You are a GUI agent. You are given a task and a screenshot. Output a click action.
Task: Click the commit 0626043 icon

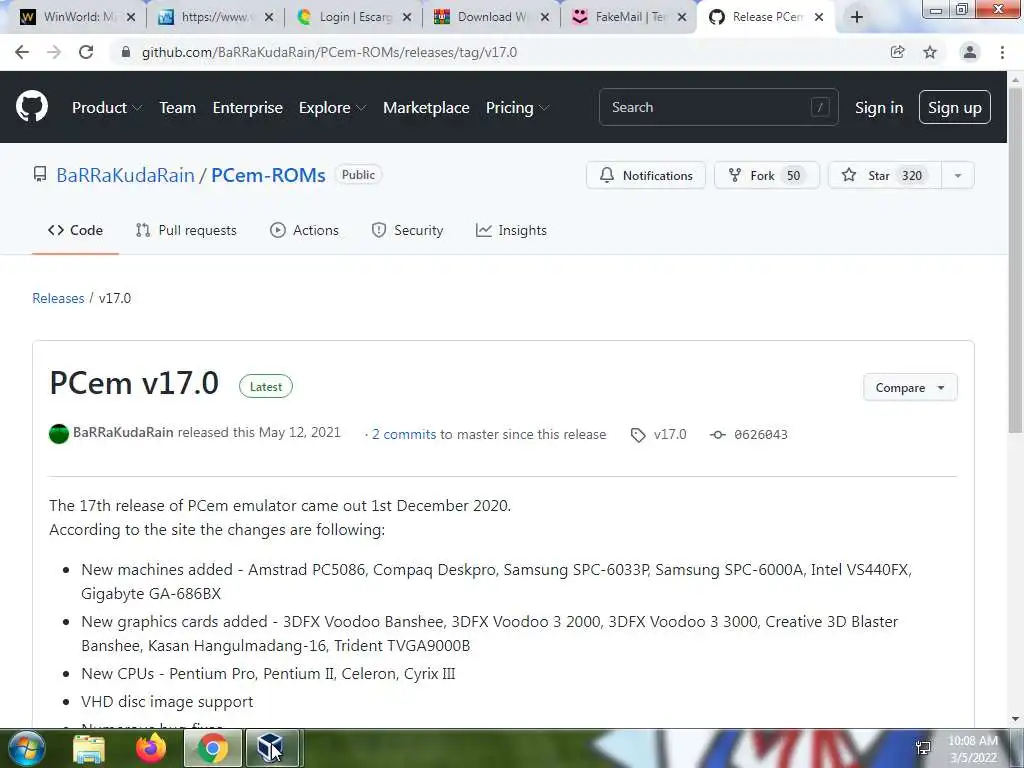click(718, 435)
